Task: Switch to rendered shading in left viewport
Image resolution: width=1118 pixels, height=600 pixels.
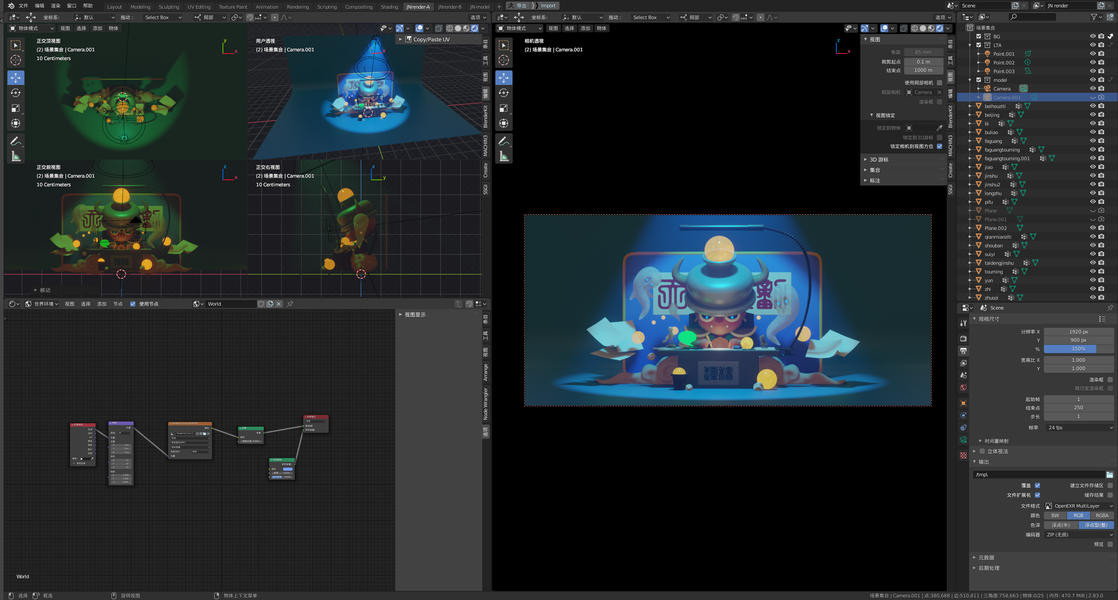Action: (x=475, y=29)
